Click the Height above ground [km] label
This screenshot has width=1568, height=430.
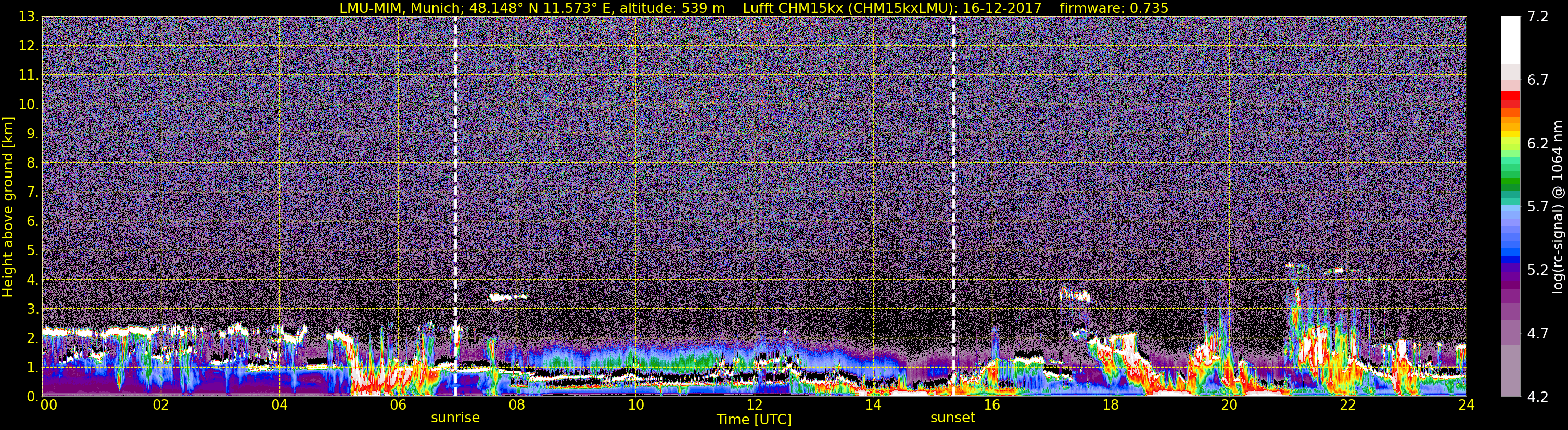8,207
